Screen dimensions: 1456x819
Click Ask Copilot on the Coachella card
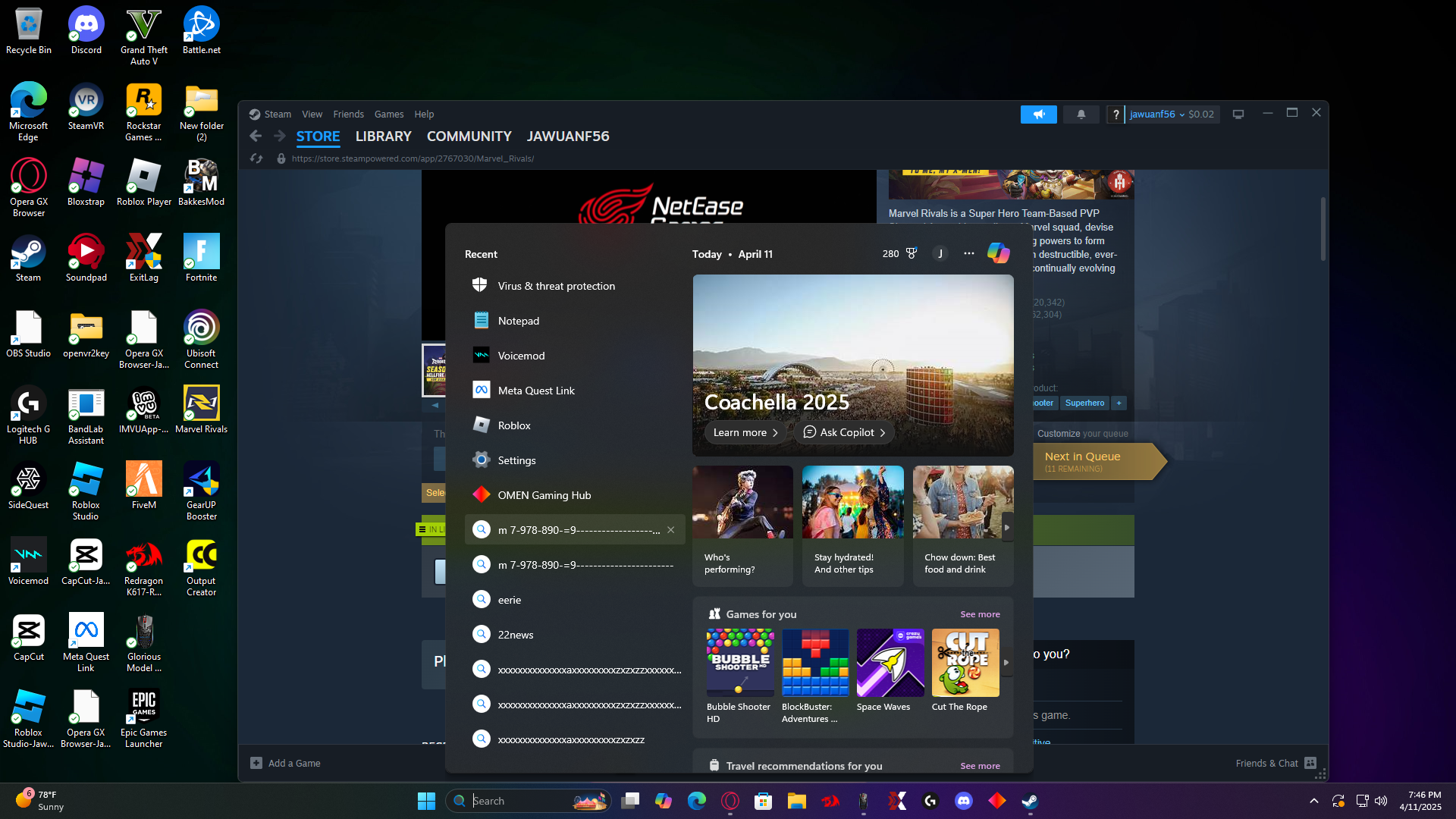(x=845, y=432)
